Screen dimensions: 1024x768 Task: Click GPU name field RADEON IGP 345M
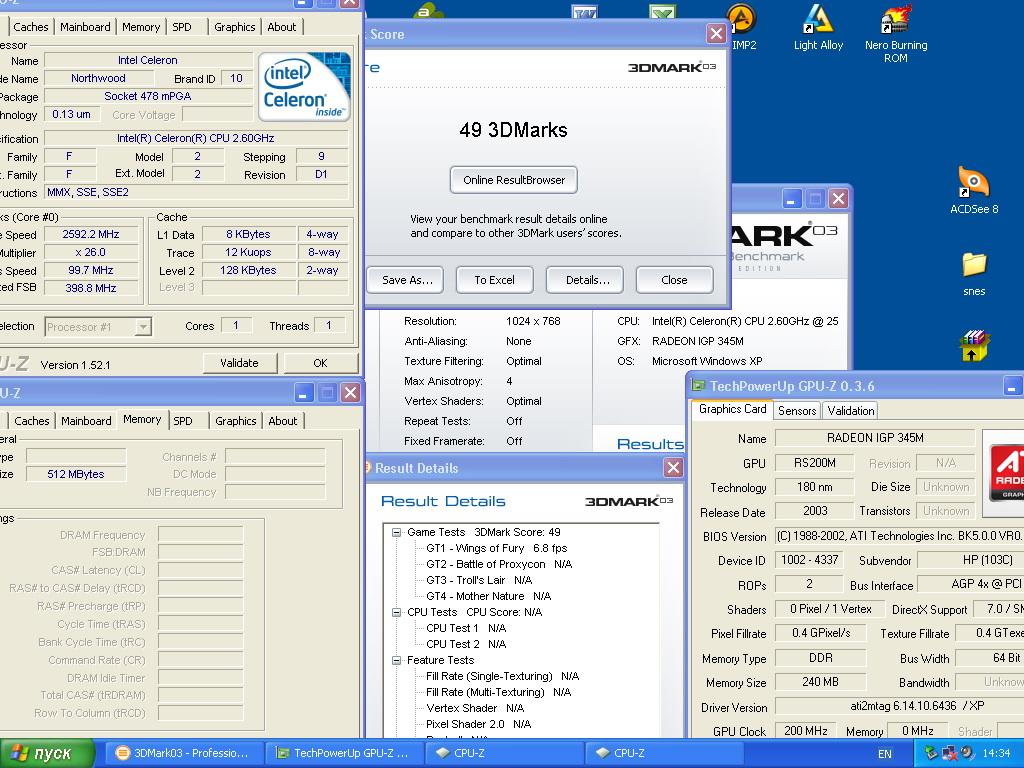point(875,438)
